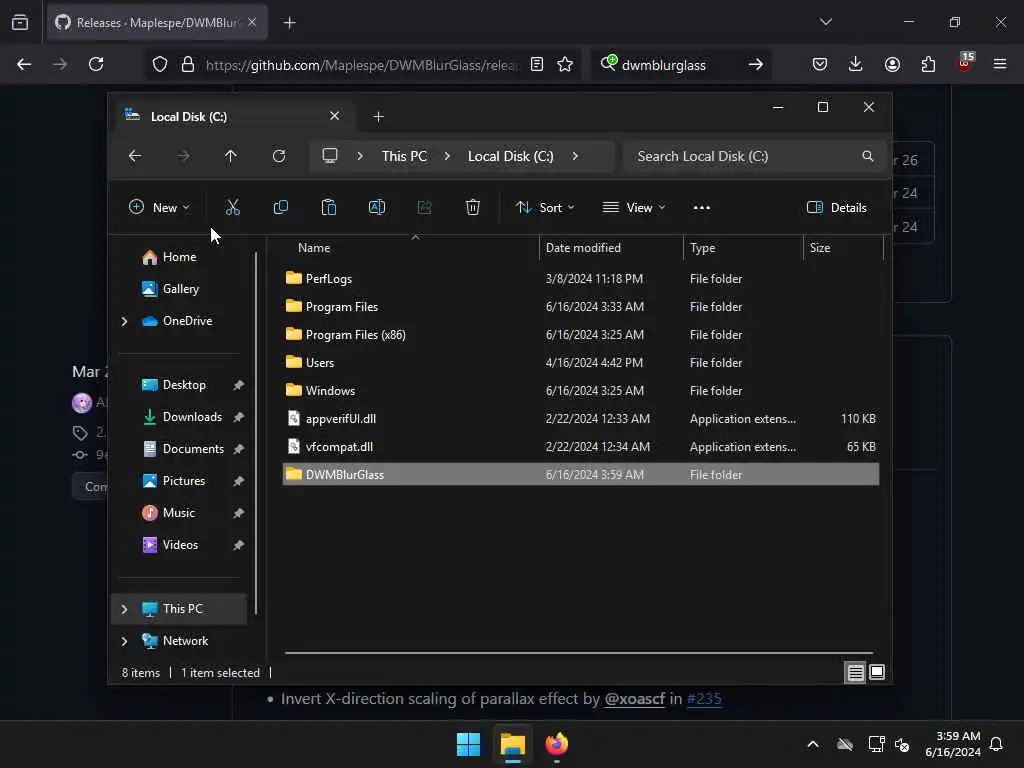
Task: Click the search magnifier in Explorer search box
Action: (867, 156)
